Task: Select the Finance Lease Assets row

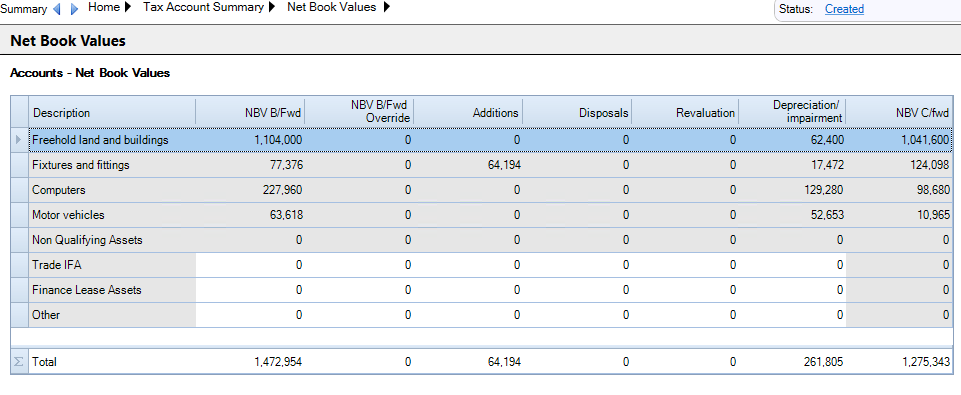Action: tap(482, 290)
